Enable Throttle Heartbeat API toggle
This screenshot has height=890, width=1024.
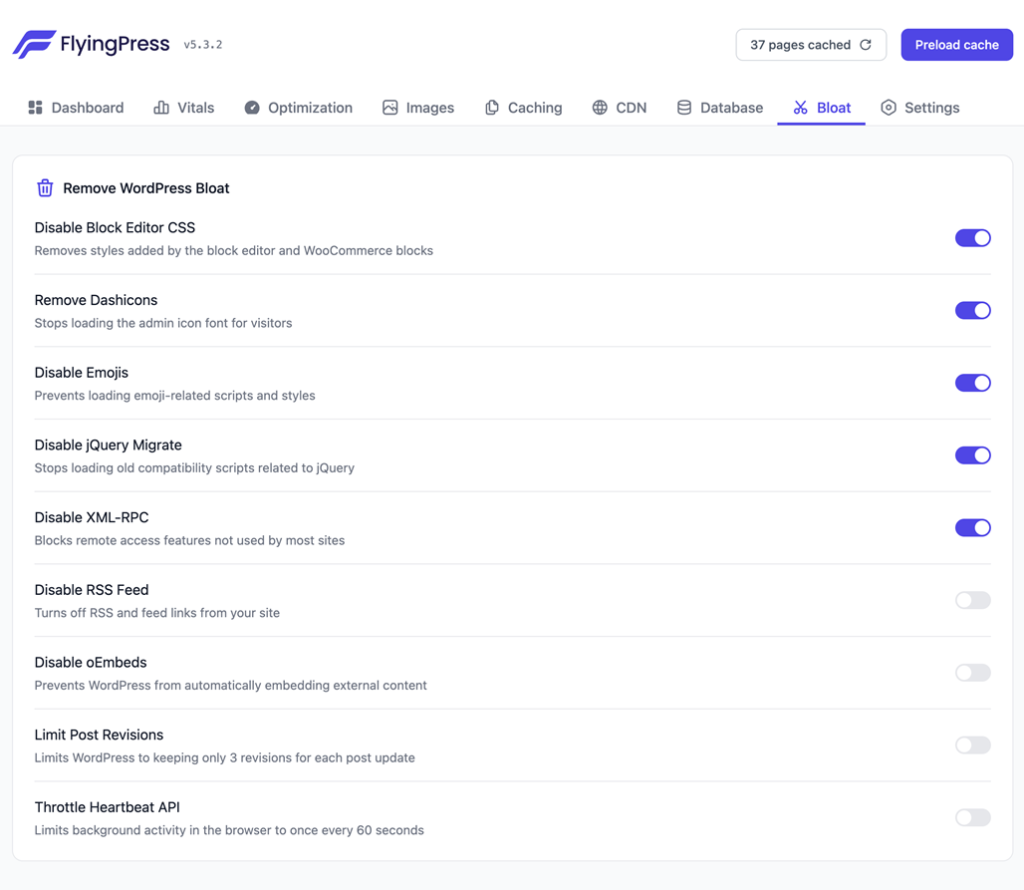(972, 818)
